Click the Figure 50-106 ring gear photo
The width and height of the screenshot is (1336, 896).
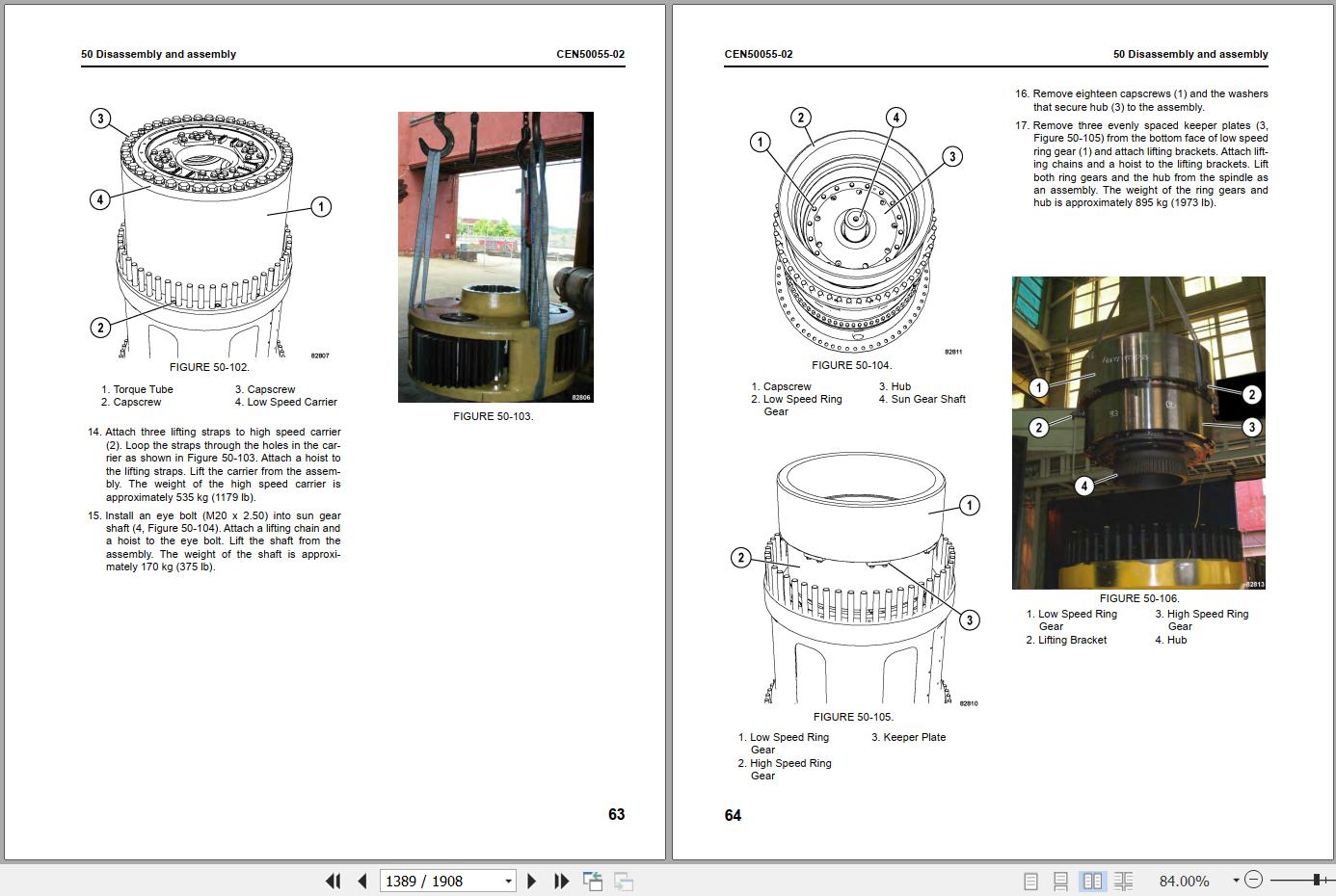pyautogui.click(x=1138, y=433)
